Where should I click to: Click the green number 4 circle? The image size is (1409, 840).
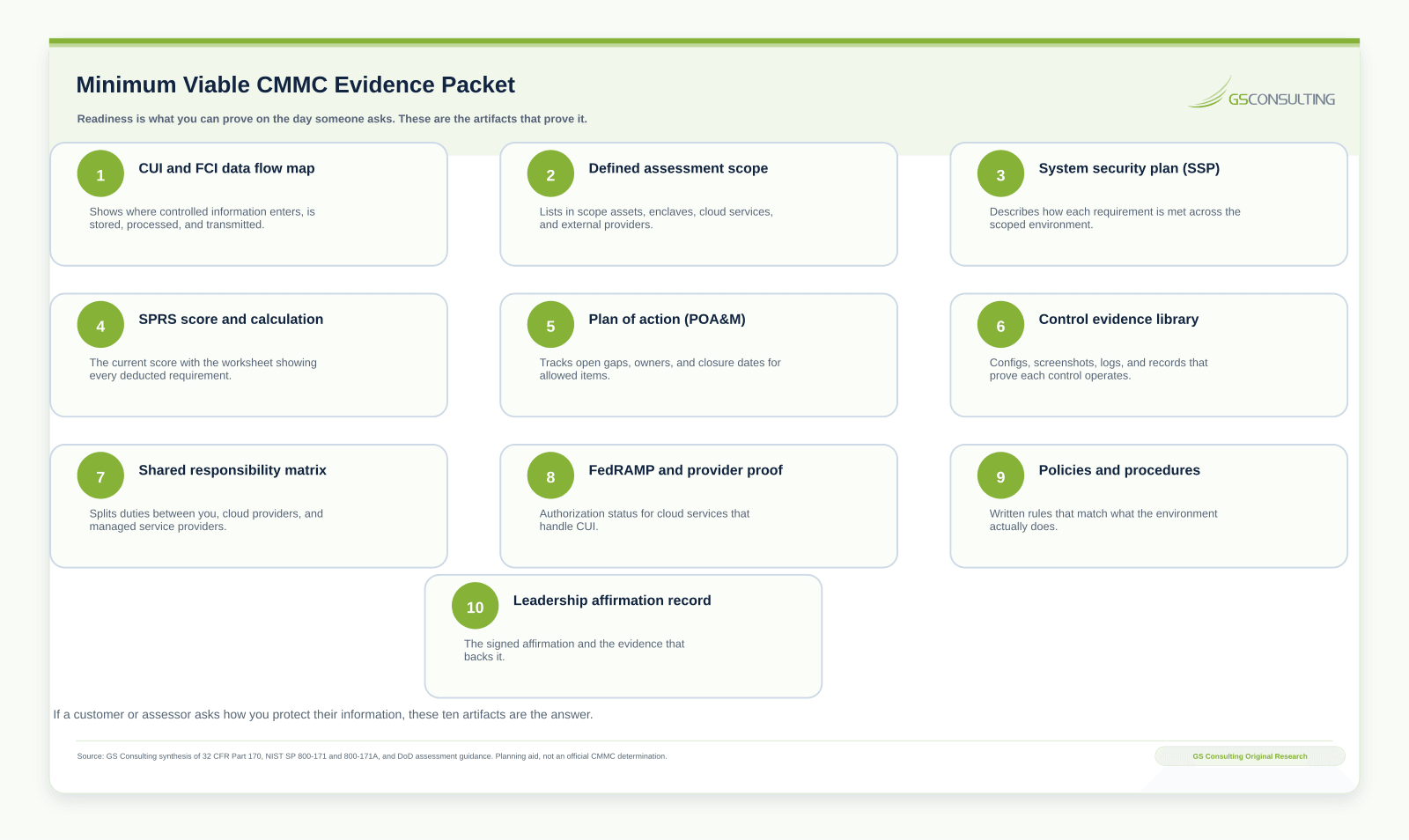coord(100,325)
